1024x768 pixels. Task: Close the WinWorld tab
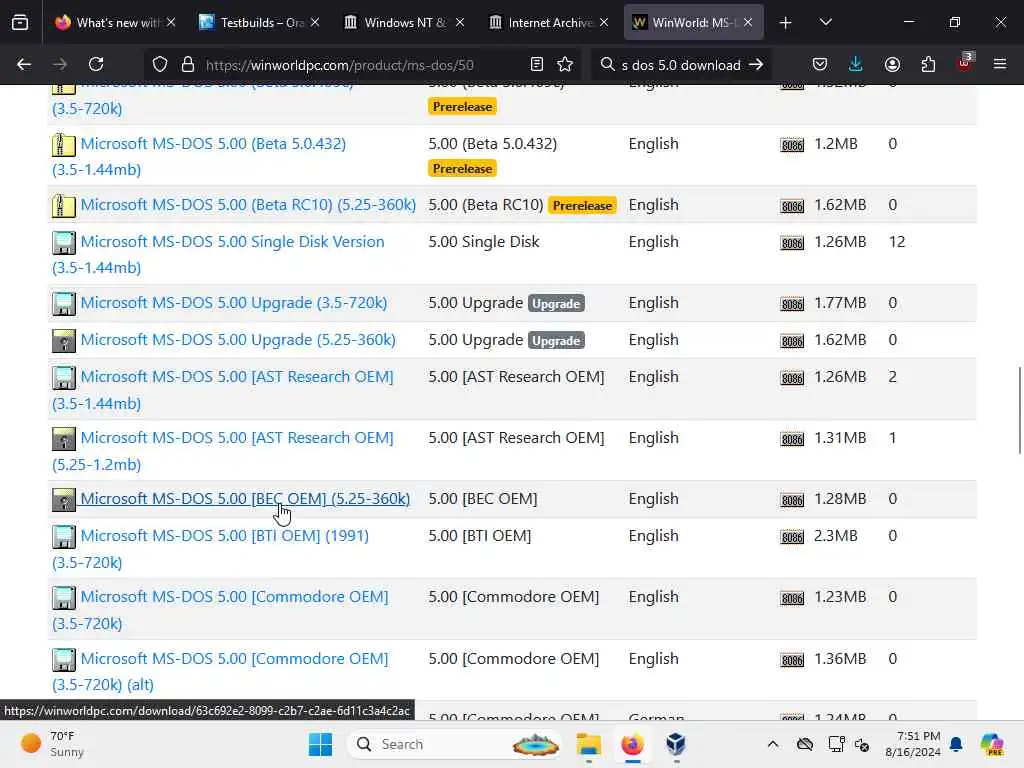tap(748, 22)
